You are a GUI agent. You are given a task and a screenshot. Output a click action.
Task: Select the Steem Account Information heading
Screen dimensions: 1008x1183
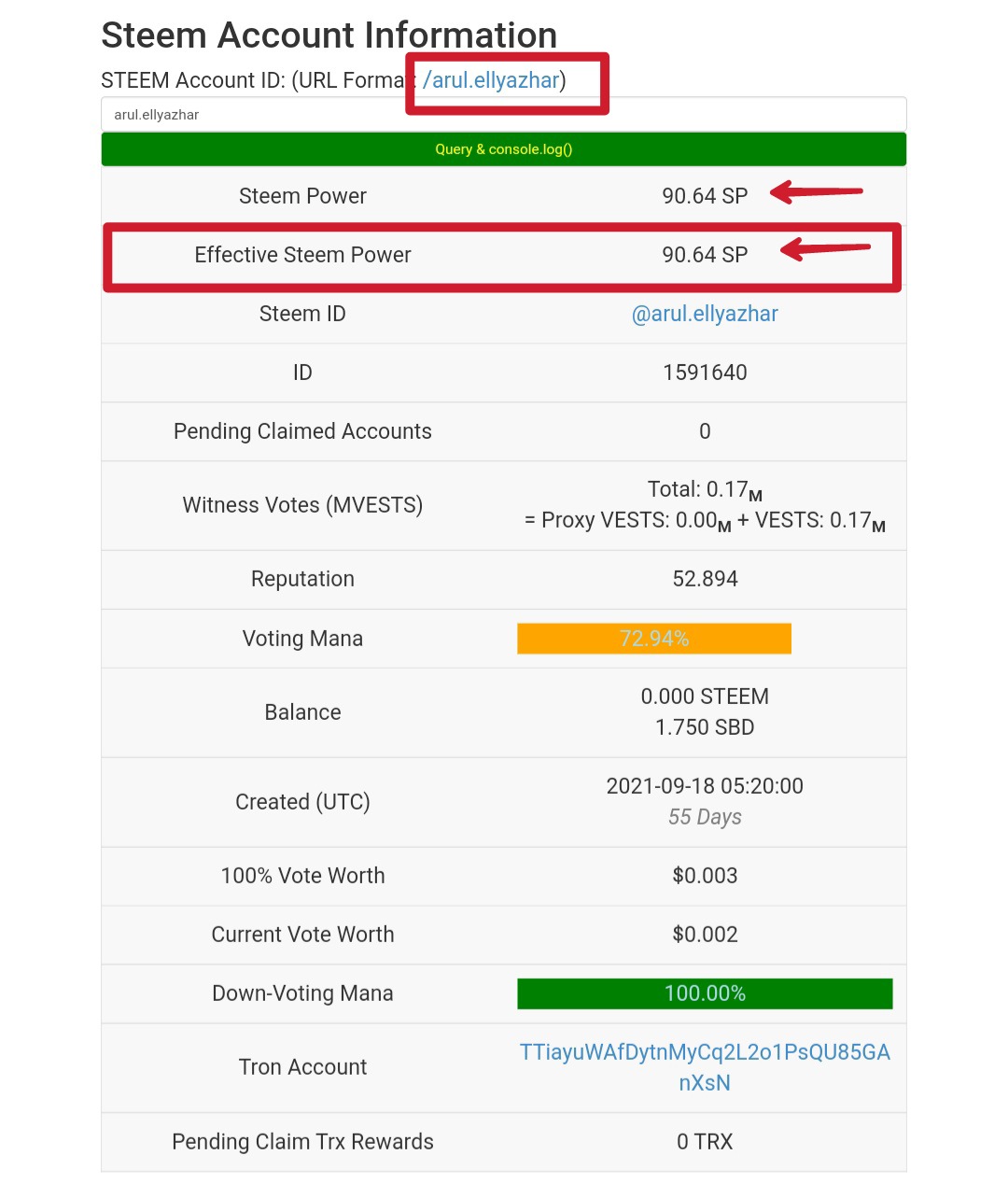pos(329,35)
